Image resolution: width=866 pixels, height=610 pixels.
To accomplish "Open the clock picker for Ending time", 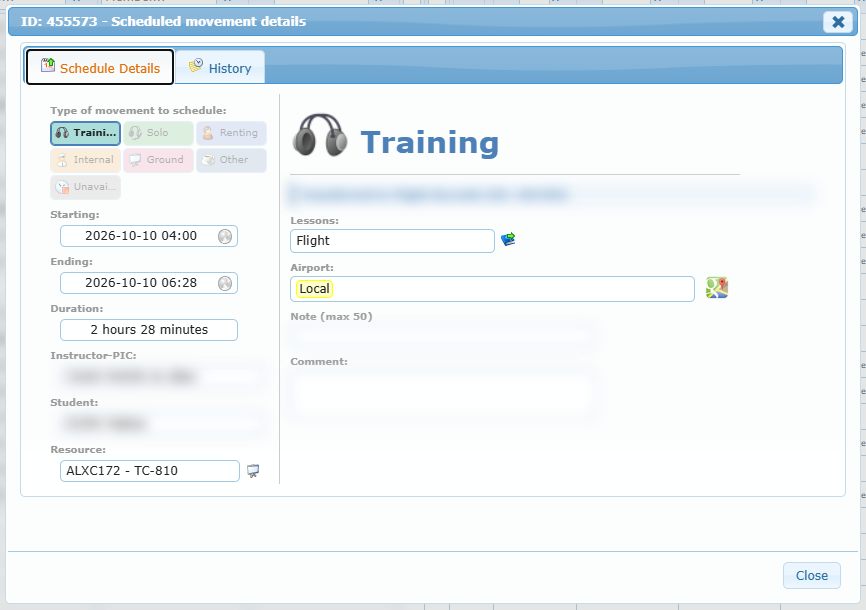I will [x=225, y=283].
